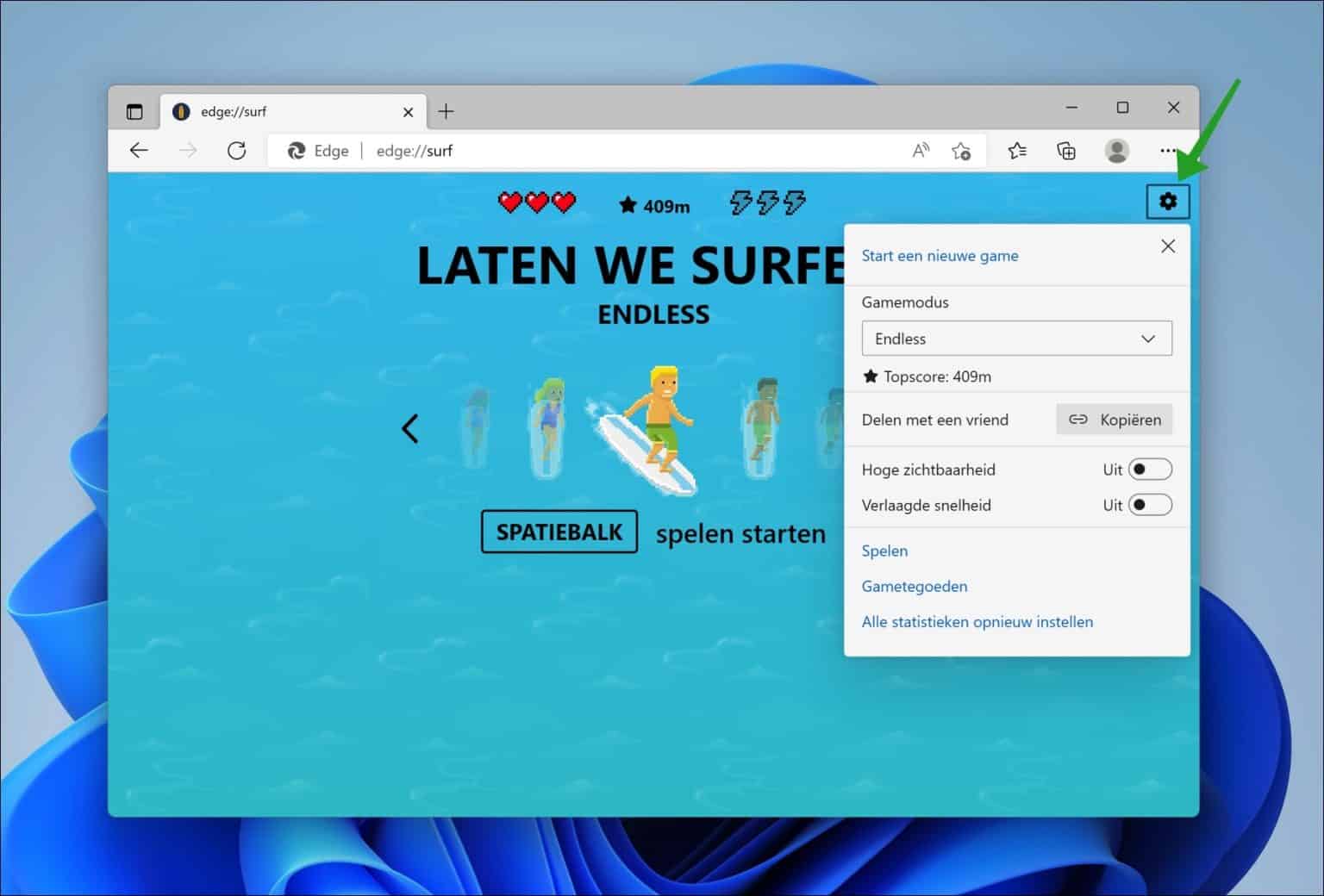Open the Gamemodus Endless dropdown
This screenshot has height=896, width=1324.
(x=1016, y=339)
